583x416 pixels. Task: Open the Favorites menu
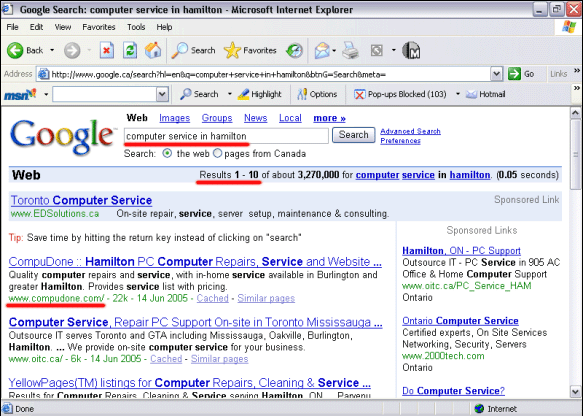(x=99, y=27)
